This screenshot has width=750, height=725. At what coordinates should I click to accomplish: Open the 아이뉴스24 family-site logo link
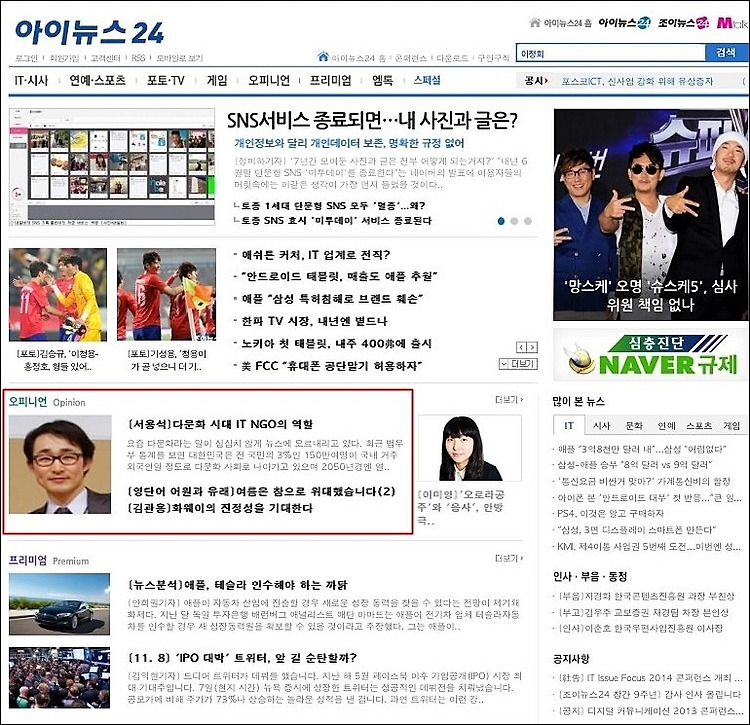pos(624,22)
